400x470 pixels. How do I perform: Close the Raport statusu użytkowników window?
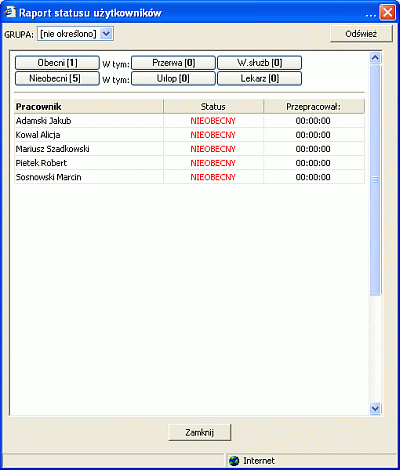(387, 13)
